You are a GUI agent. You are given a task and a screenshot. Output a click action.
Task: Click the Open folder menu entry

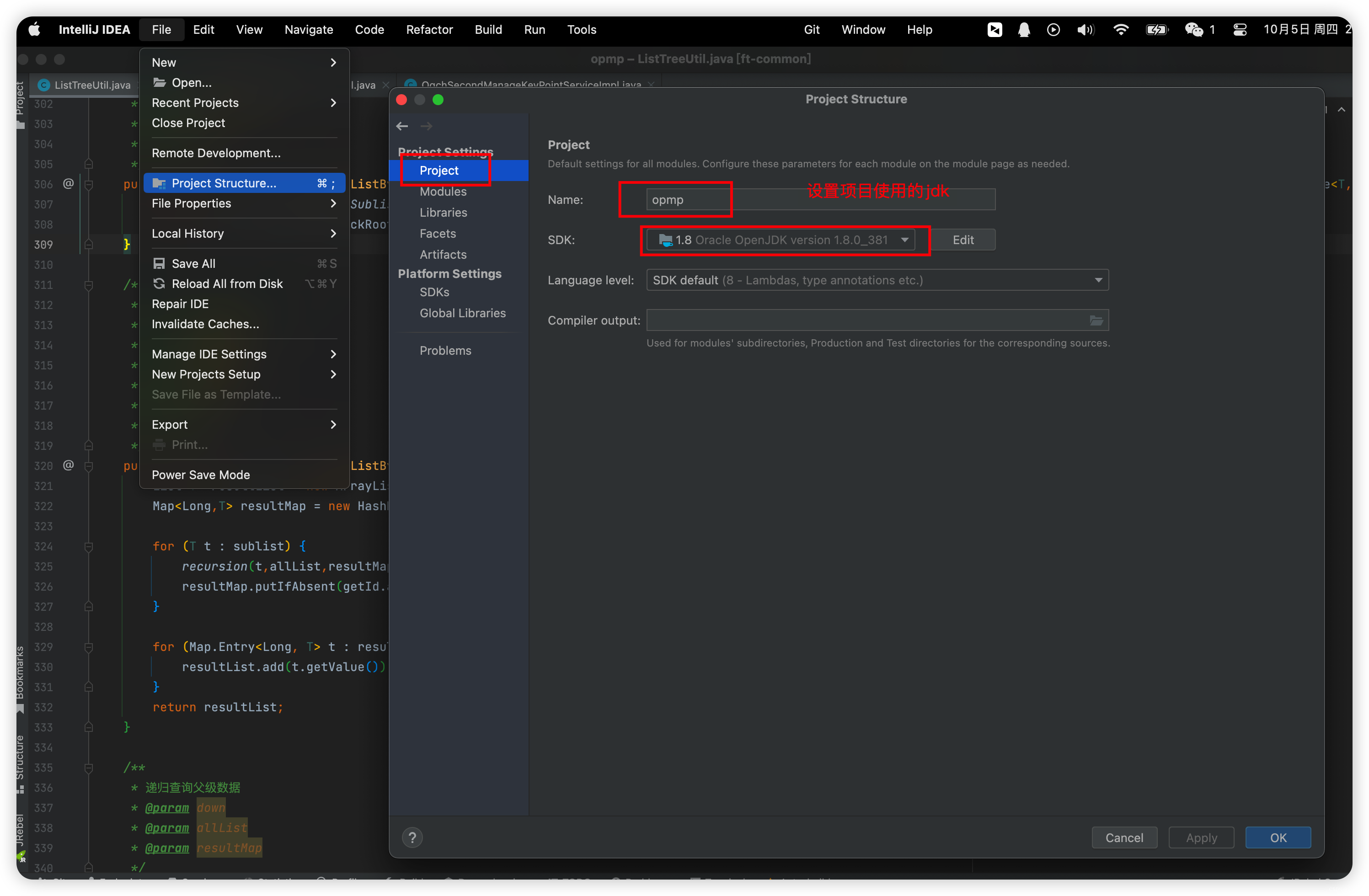pyautogui.click(x=191, y=82)
